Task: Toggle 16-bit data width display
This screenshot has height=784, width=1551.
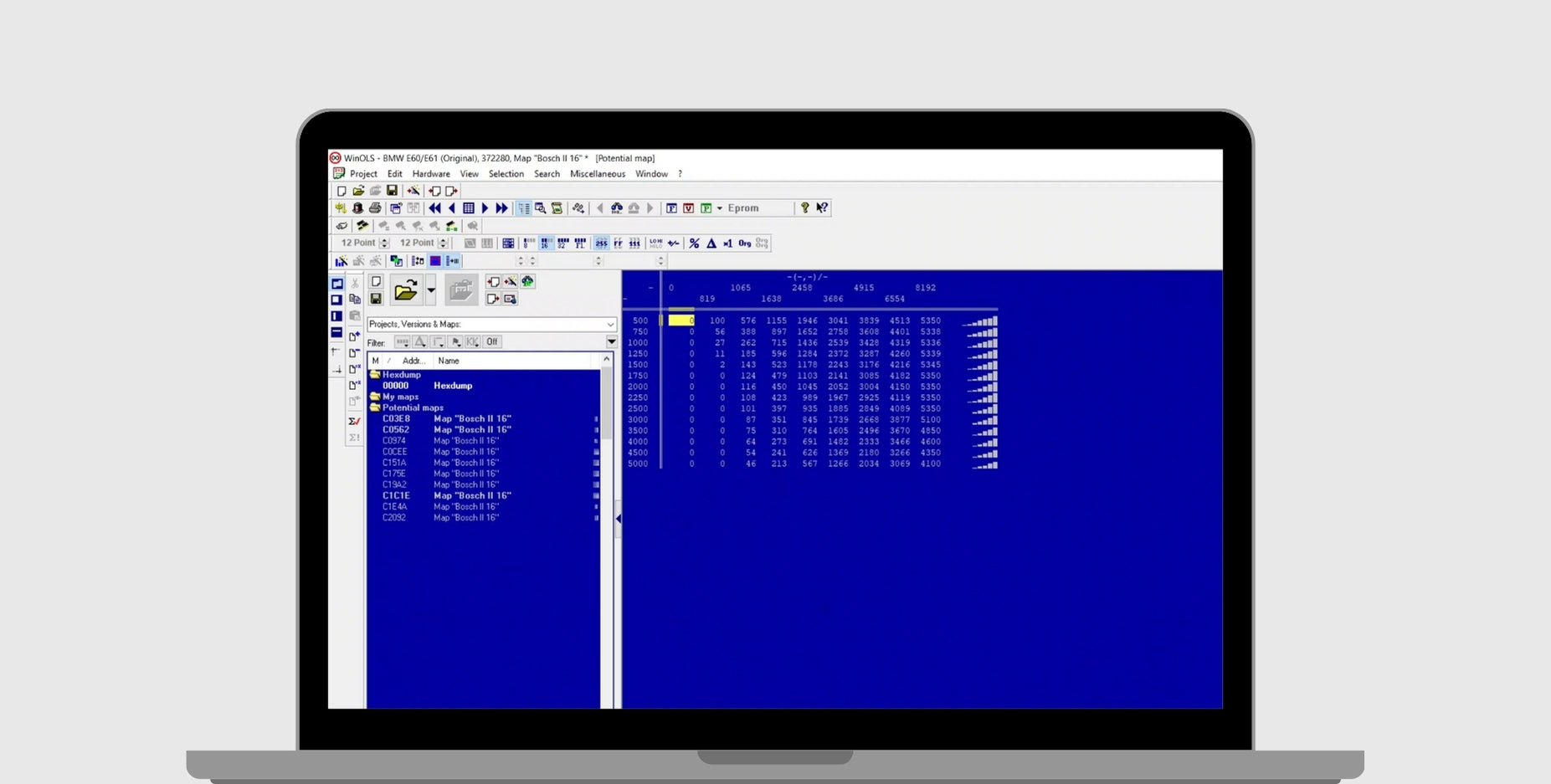Action: [546, 243]
